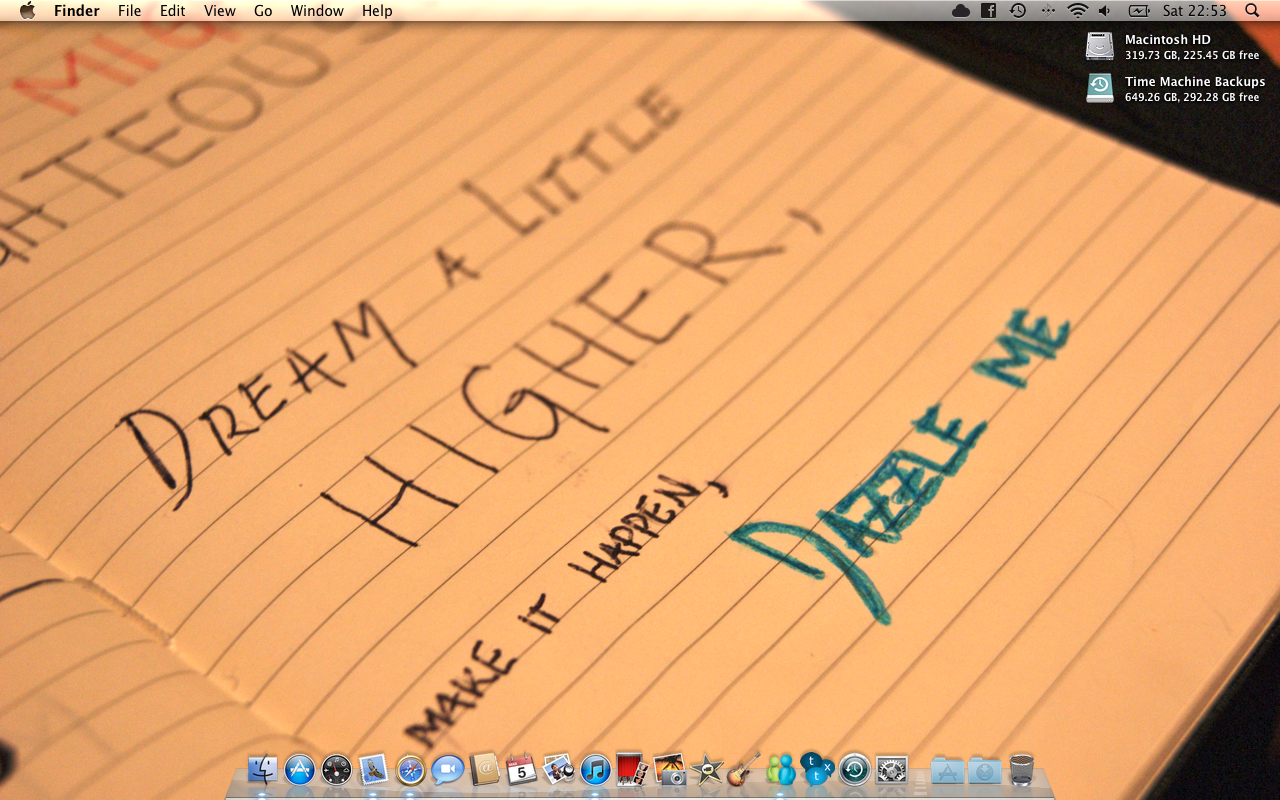Open the Apple menu
This screenshot has height=800, width=1280.
click(x=27, y=11)
